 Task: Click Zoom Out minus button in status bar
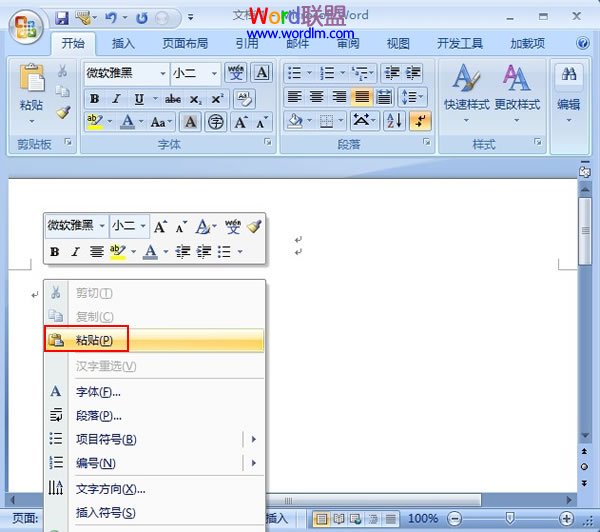[455, 519]
